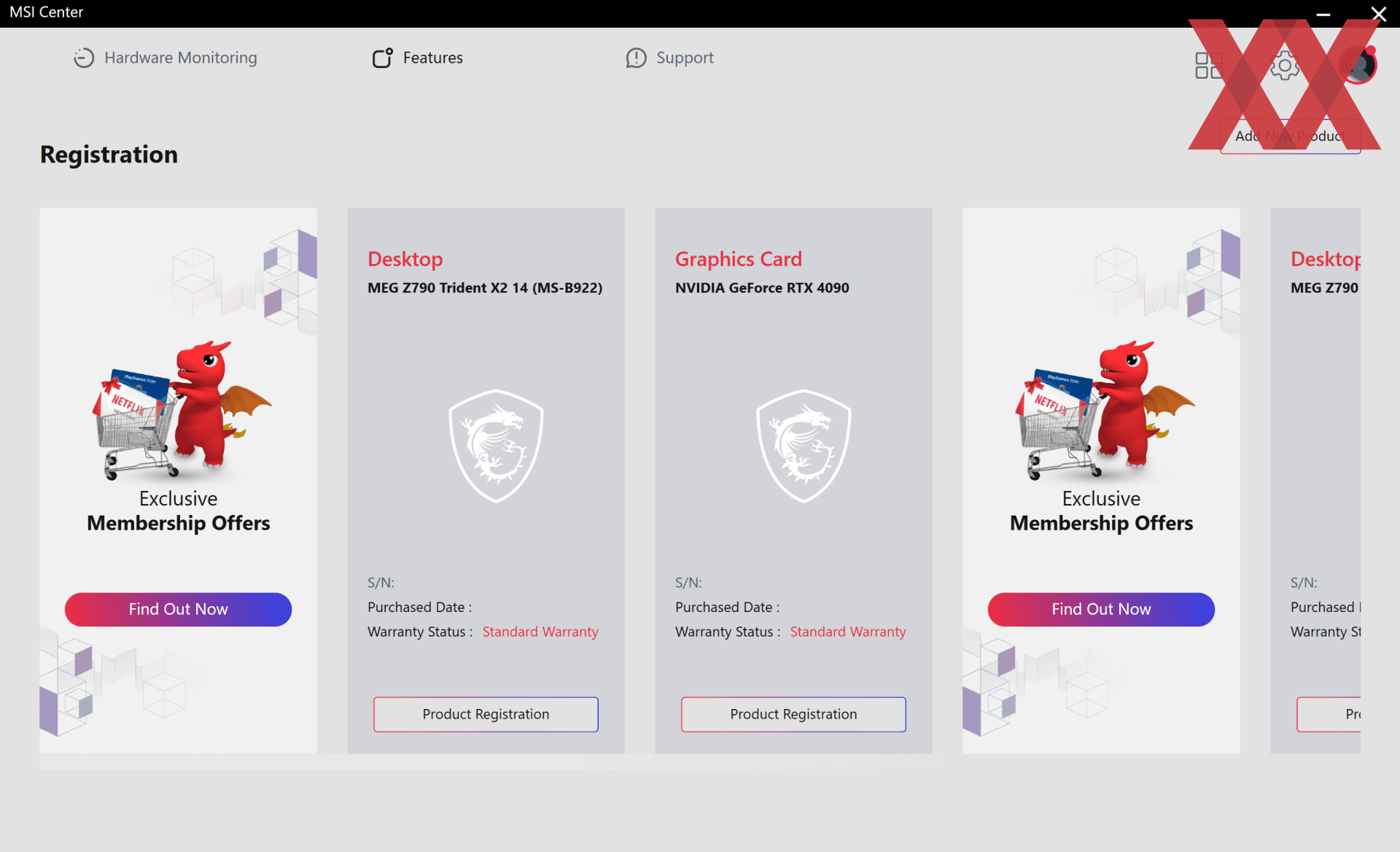Click Purchased Date label on Graphics Card card

point(727,607)
